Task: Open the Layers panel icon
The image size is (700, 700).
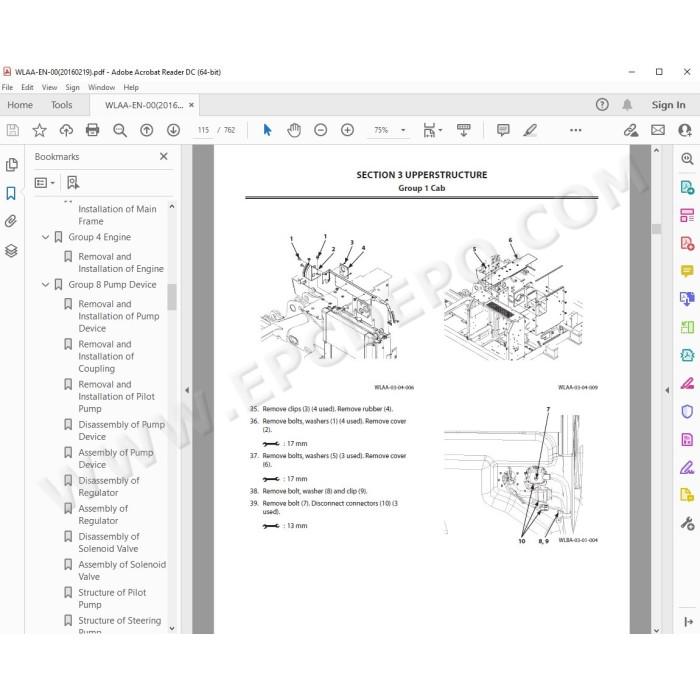Action: pos(11,251)
